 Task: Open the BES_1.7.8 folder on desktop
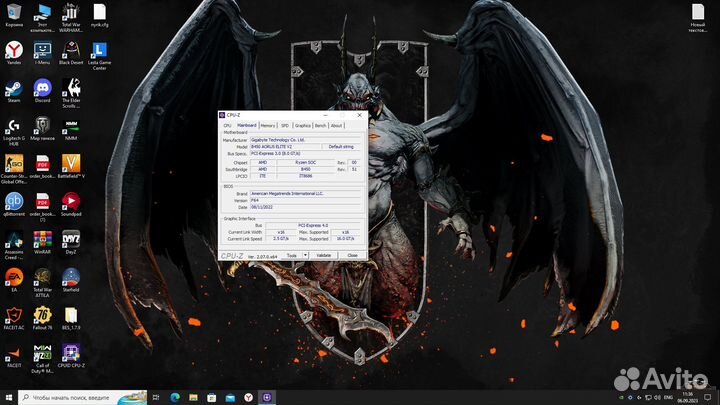pyautogui.click(x=71, y=318)
